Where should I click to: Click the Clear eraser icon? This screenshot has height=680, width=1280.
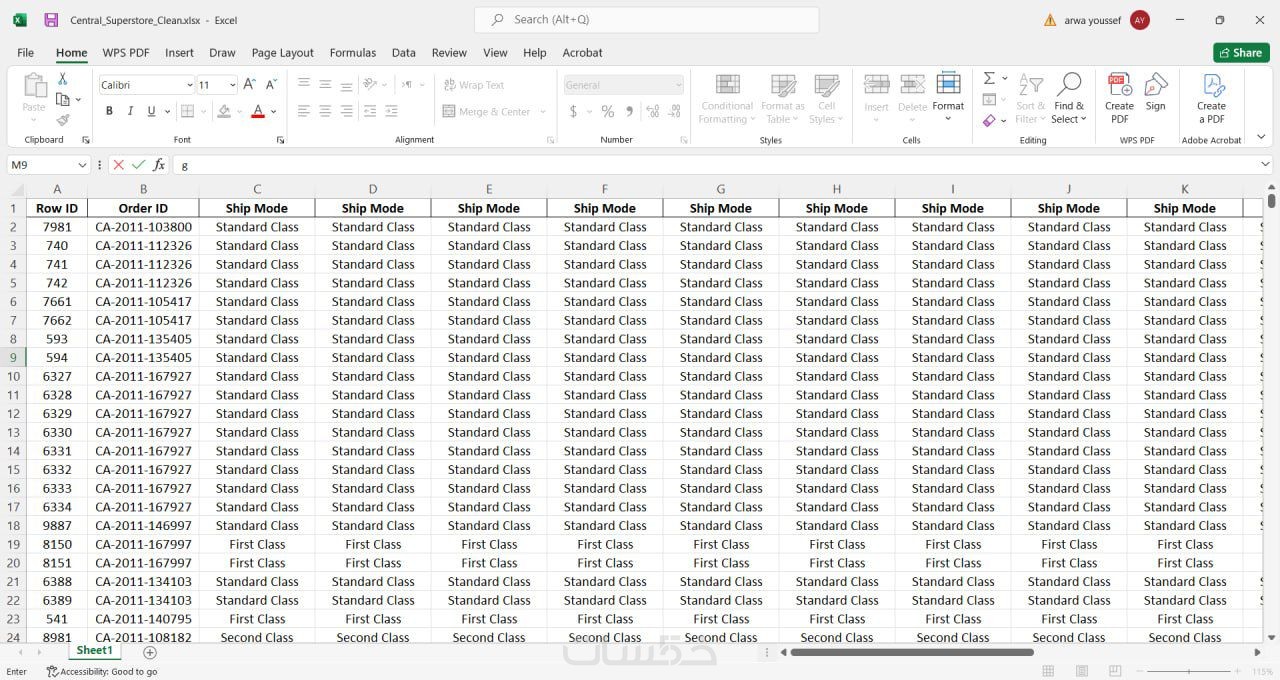[x=989, y=121]
